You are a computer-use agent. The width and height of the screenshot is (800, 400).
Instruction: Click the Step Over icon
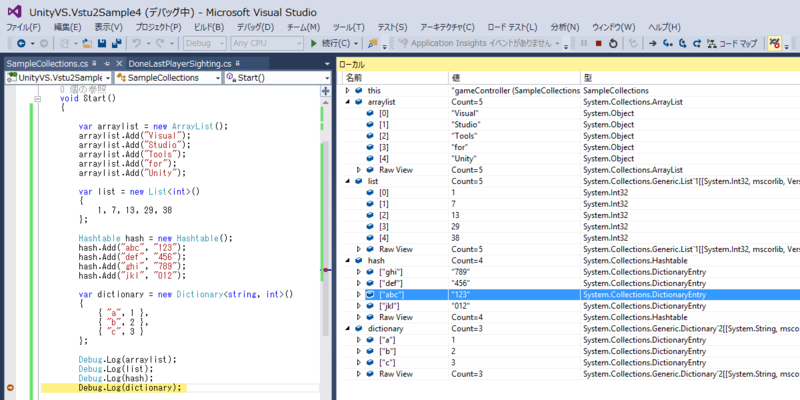[682, 44]
